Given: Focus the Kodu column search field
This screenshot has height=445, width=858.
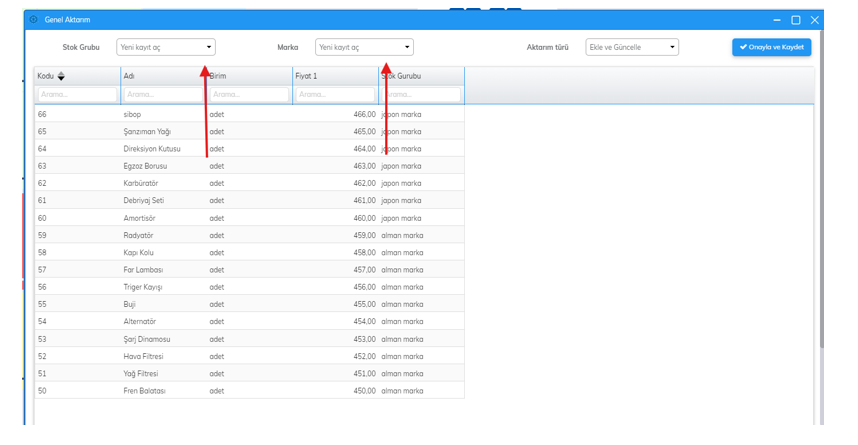Looking at the screenshot, I should 77,94.
